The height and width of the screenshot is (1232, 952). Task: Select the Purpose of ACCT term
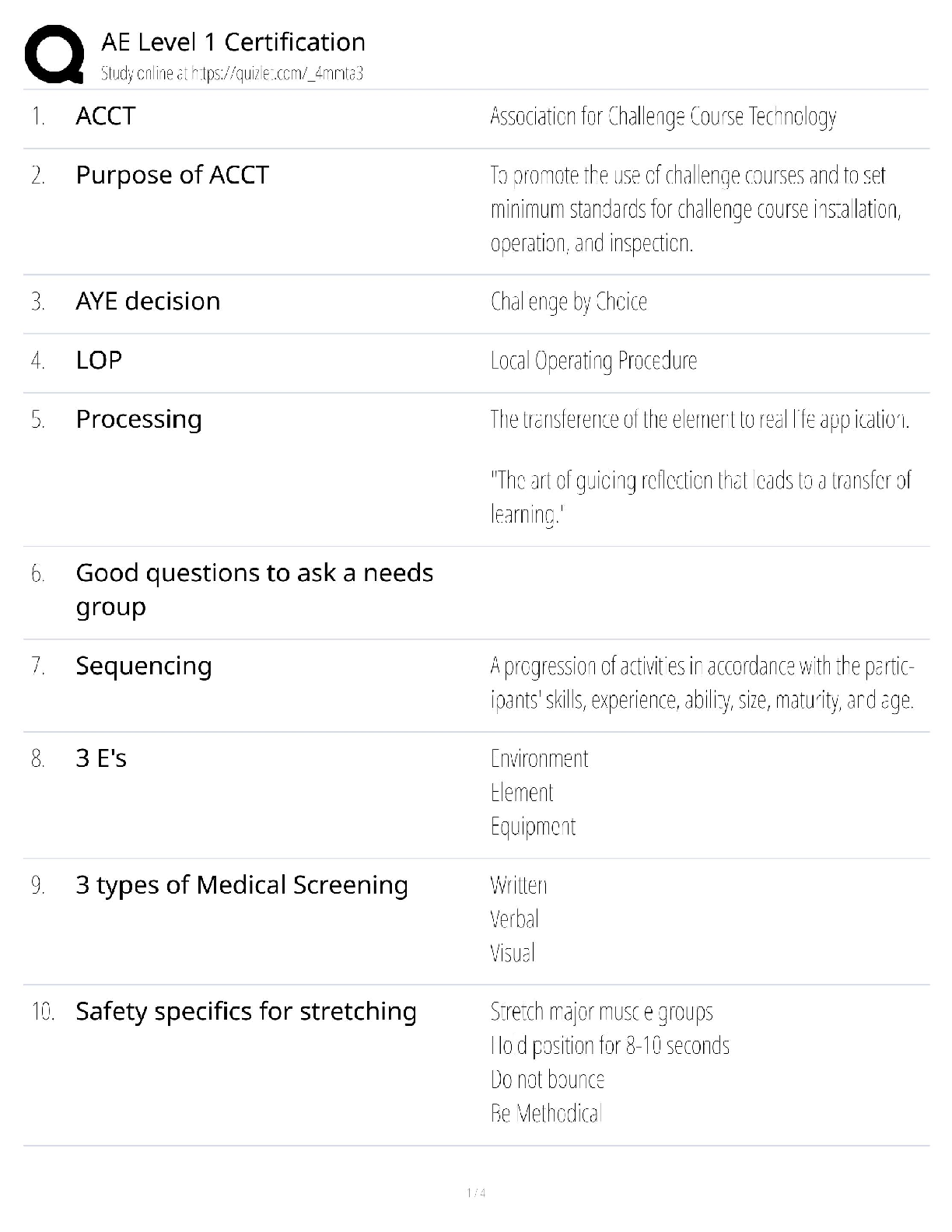point(172,175)
